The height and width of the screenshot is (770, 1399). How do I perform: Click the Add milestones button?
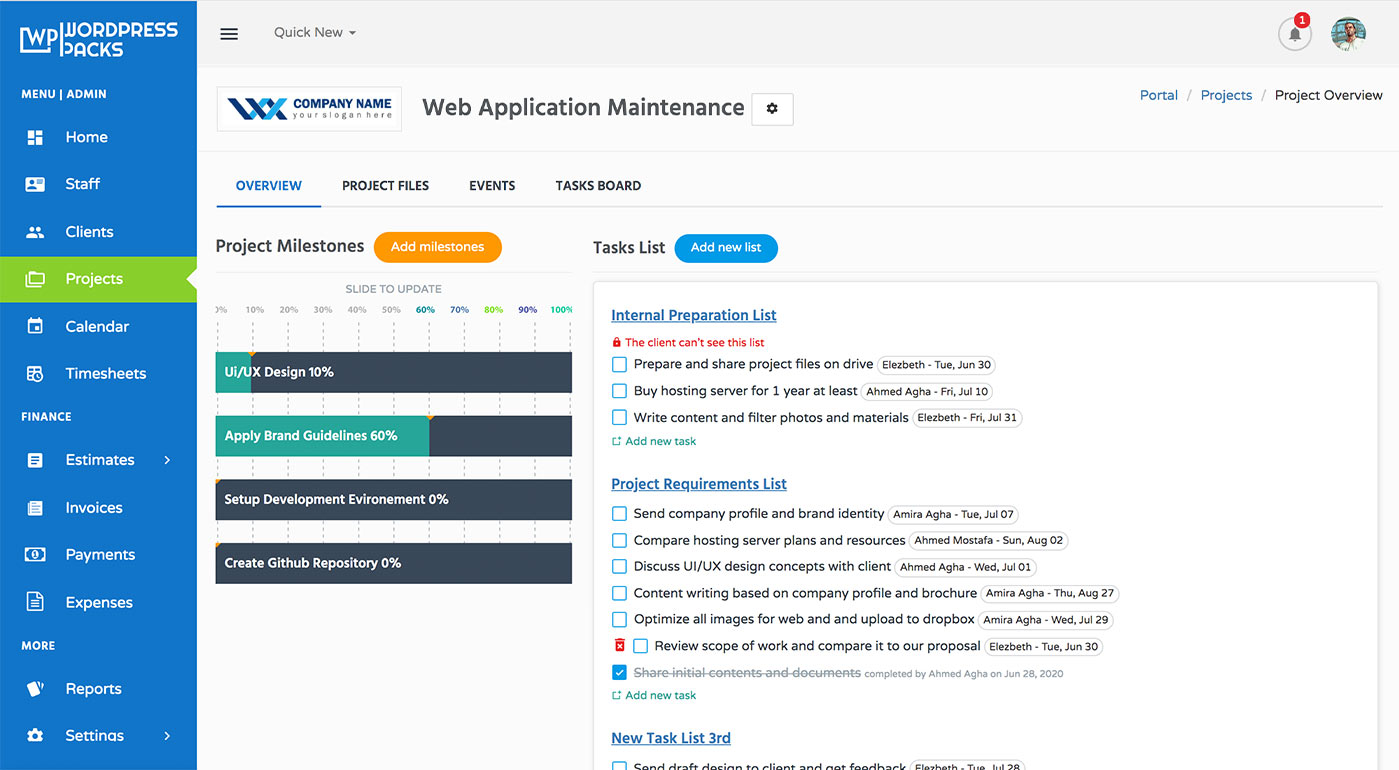[437, 247]
